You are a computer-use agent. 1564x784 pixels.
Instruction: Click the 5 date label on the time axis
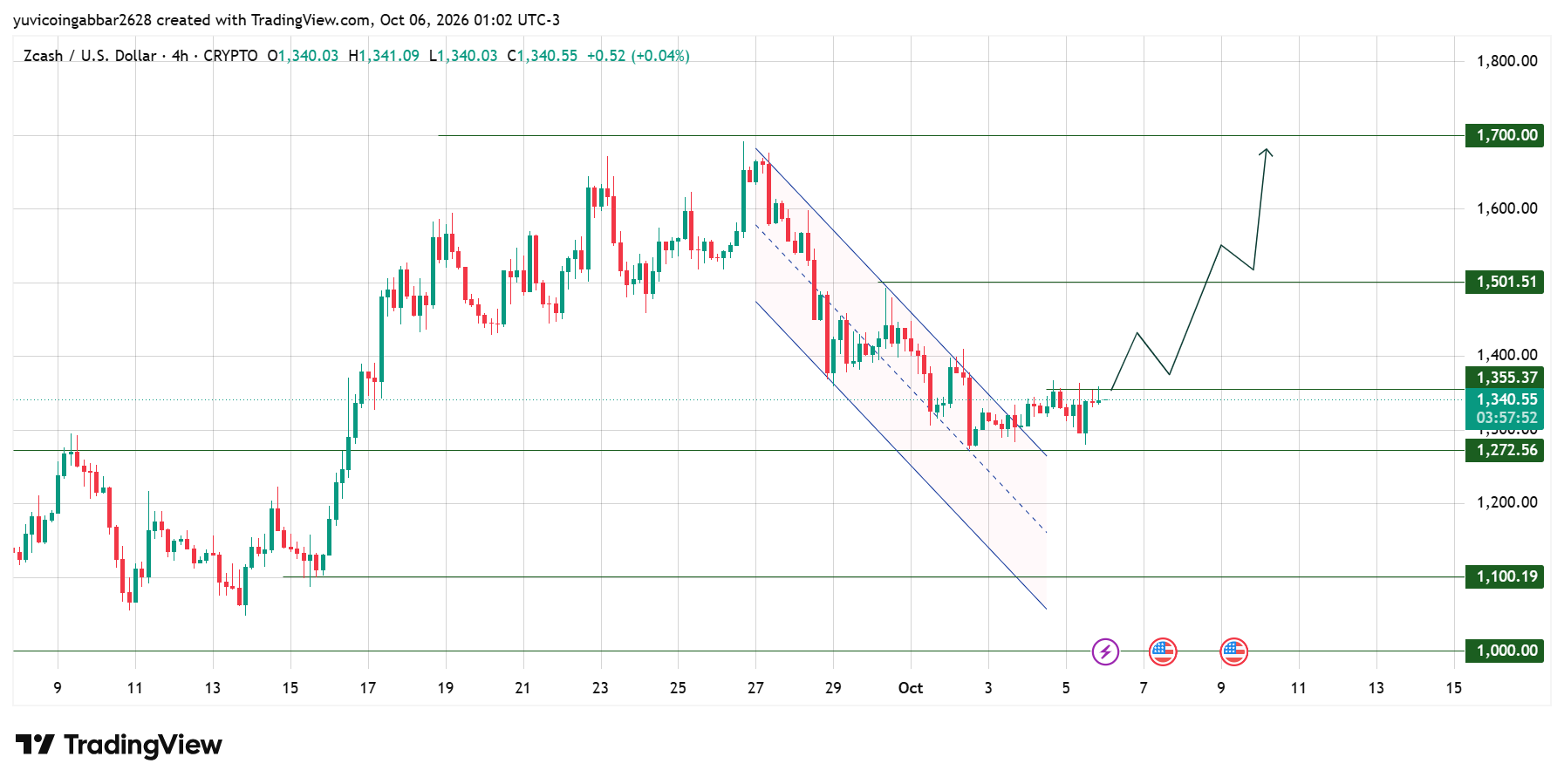[1066, 688]
